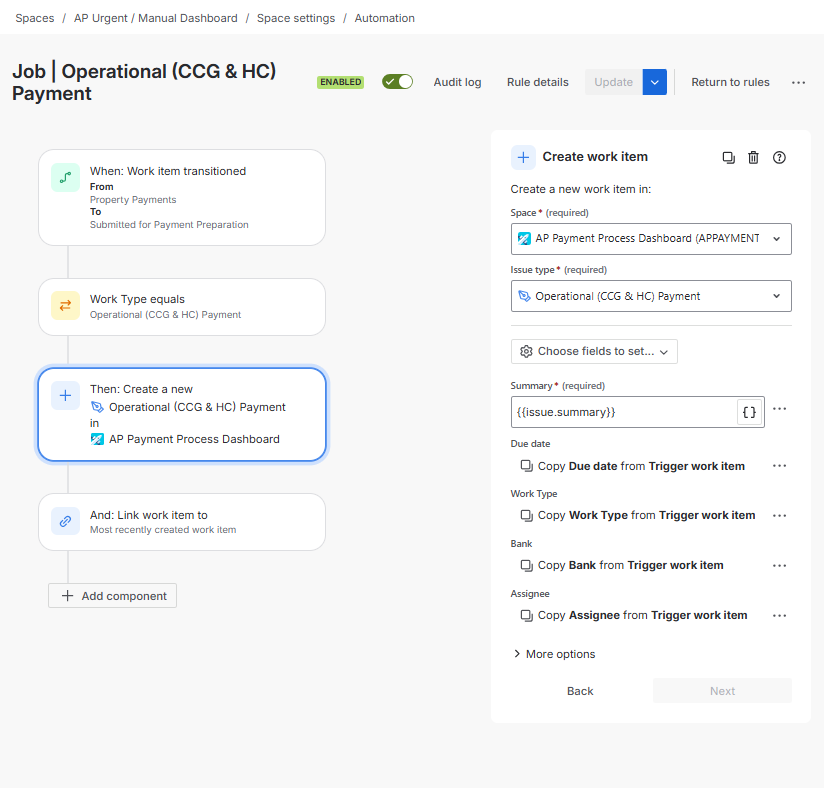Click the plus icon on Create a new action
Image resolution: width=824 pixels, height=788 pixels.
[66, 395]
